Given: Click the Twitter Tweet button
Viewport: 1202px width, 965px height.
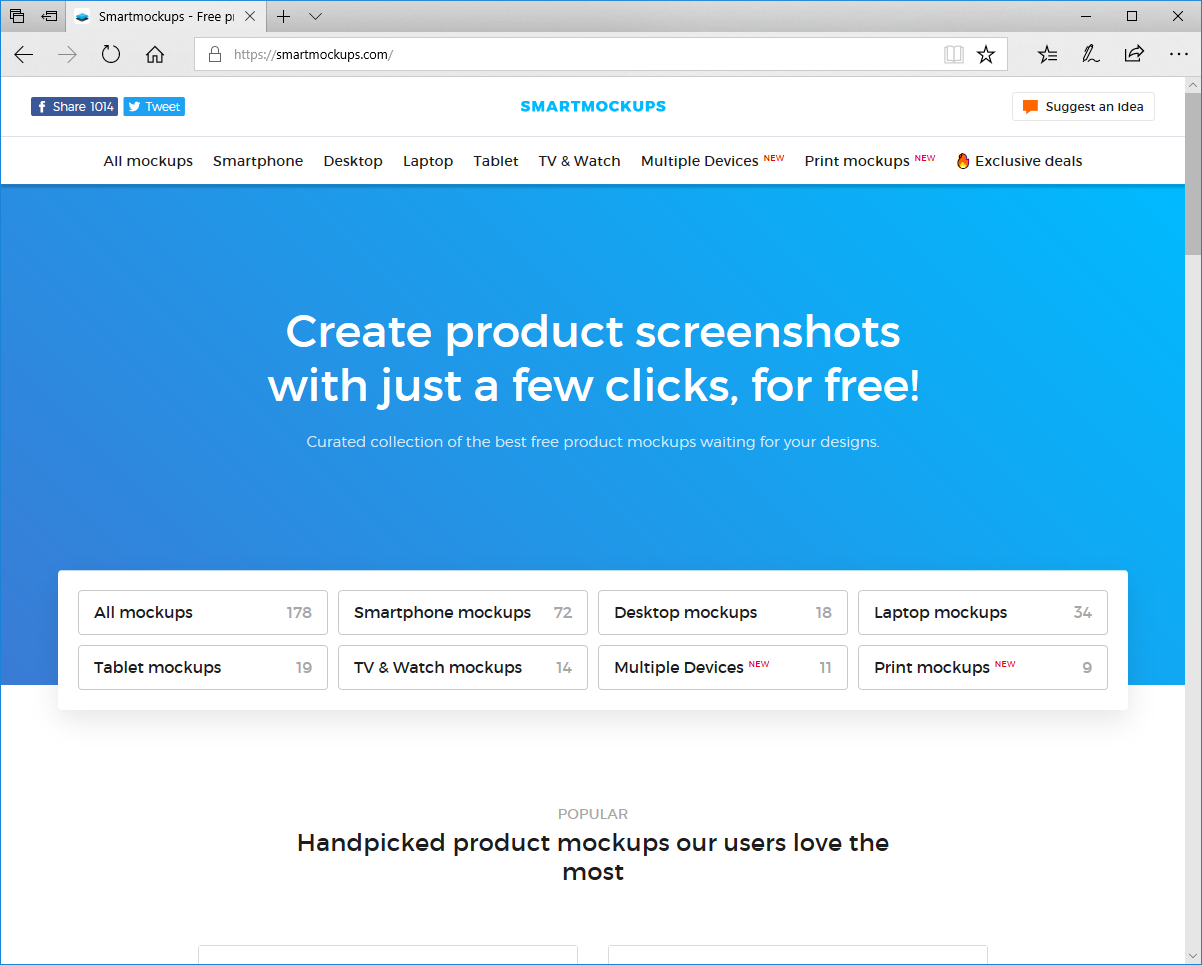Looking at the screenshot, I should (154, 107).
